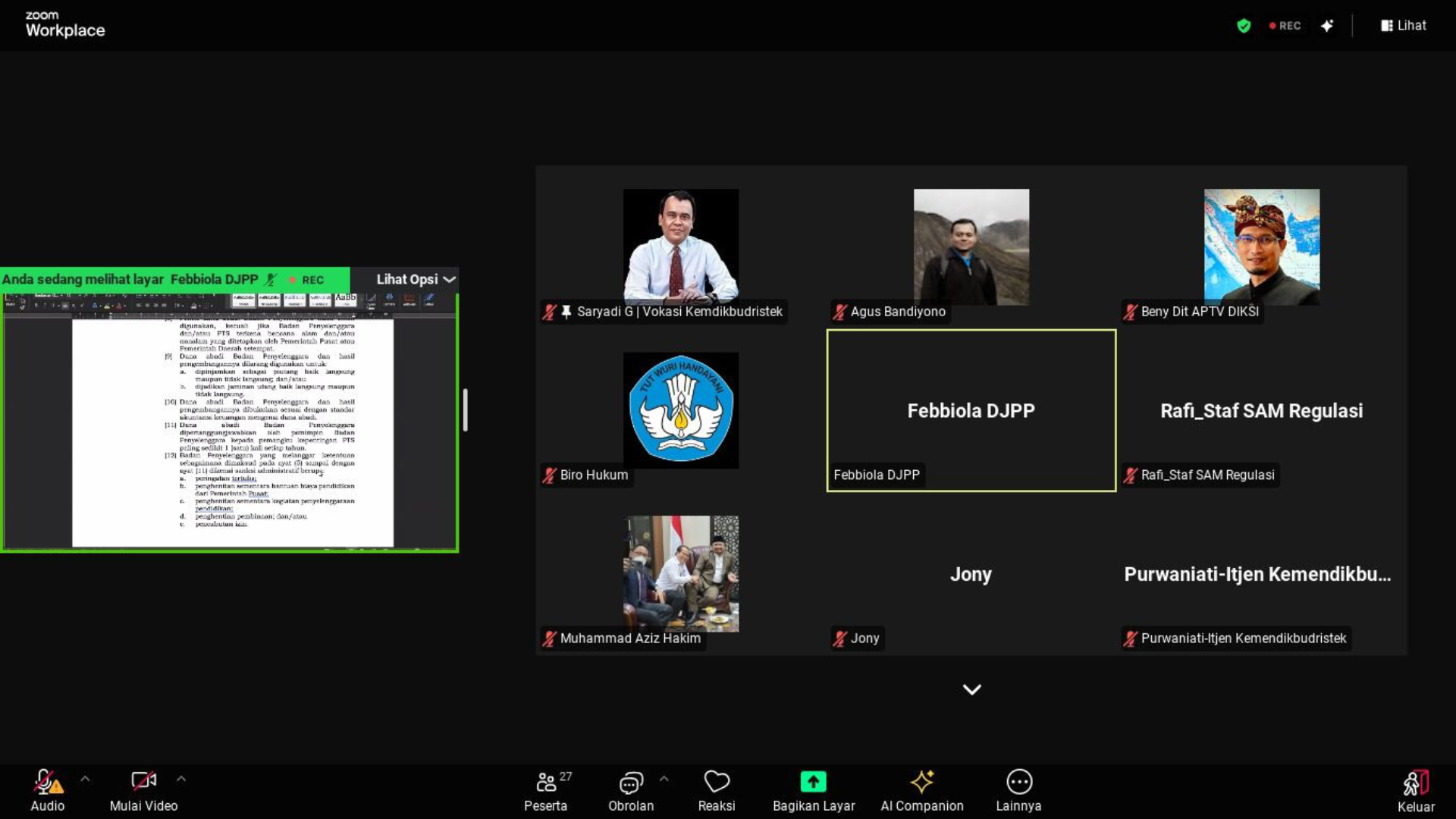
Task: Open the Lihat Opsi dropdown
Action: 416,279
